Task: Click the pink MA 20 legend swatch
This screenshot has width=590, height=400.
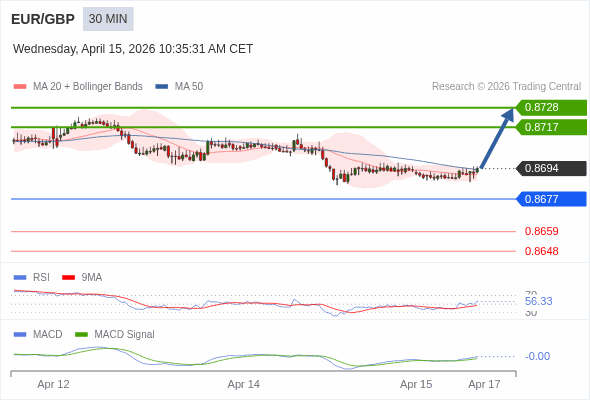Action: [x=20, y=87]
